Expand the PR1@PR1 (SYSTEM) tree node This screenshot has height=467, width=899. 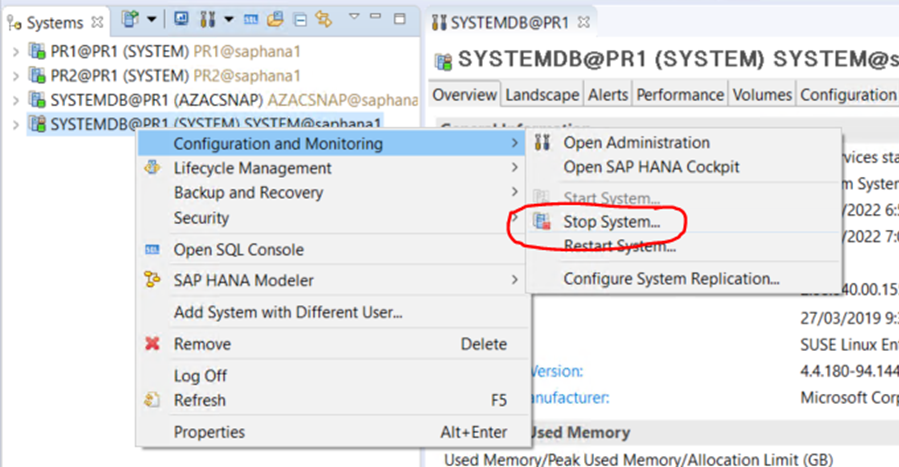15,52
